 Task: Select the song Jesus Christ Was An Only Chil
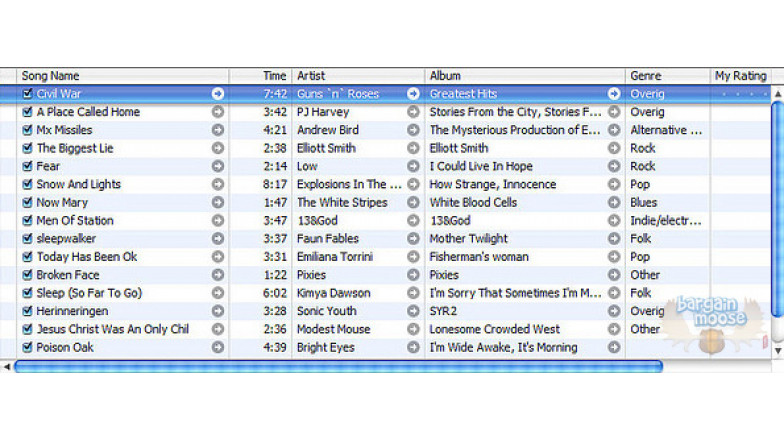(x=112, y=329)
